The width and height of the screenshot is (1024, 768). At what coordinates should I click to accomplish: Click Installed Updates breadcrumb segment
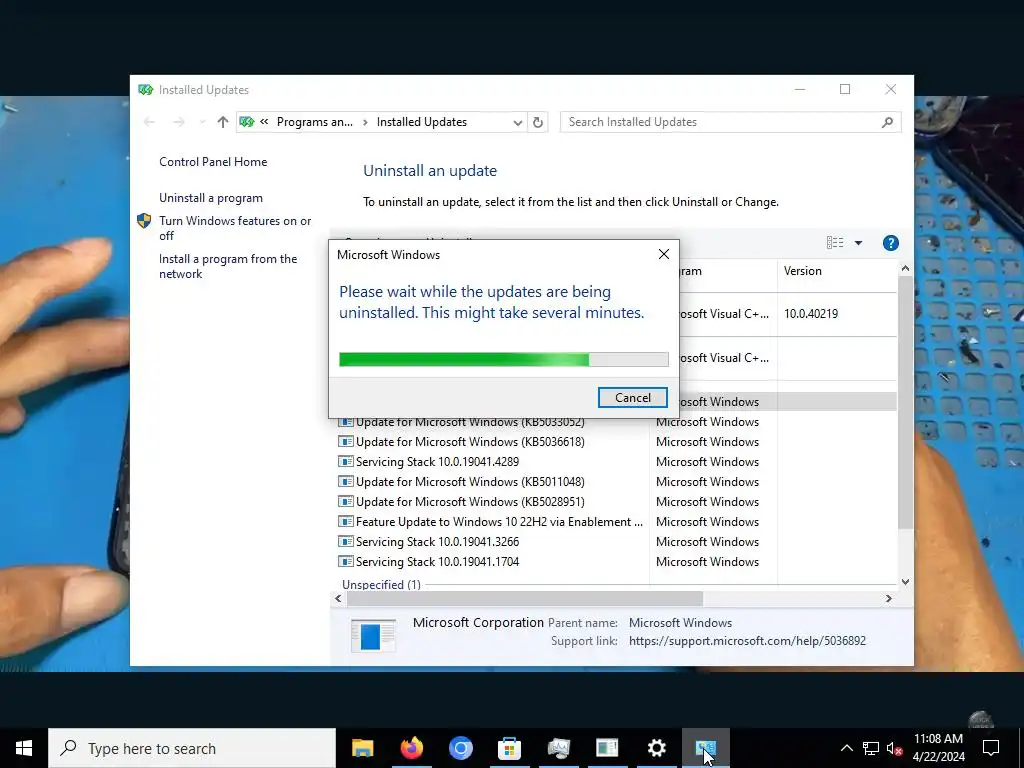click(422, 122)
